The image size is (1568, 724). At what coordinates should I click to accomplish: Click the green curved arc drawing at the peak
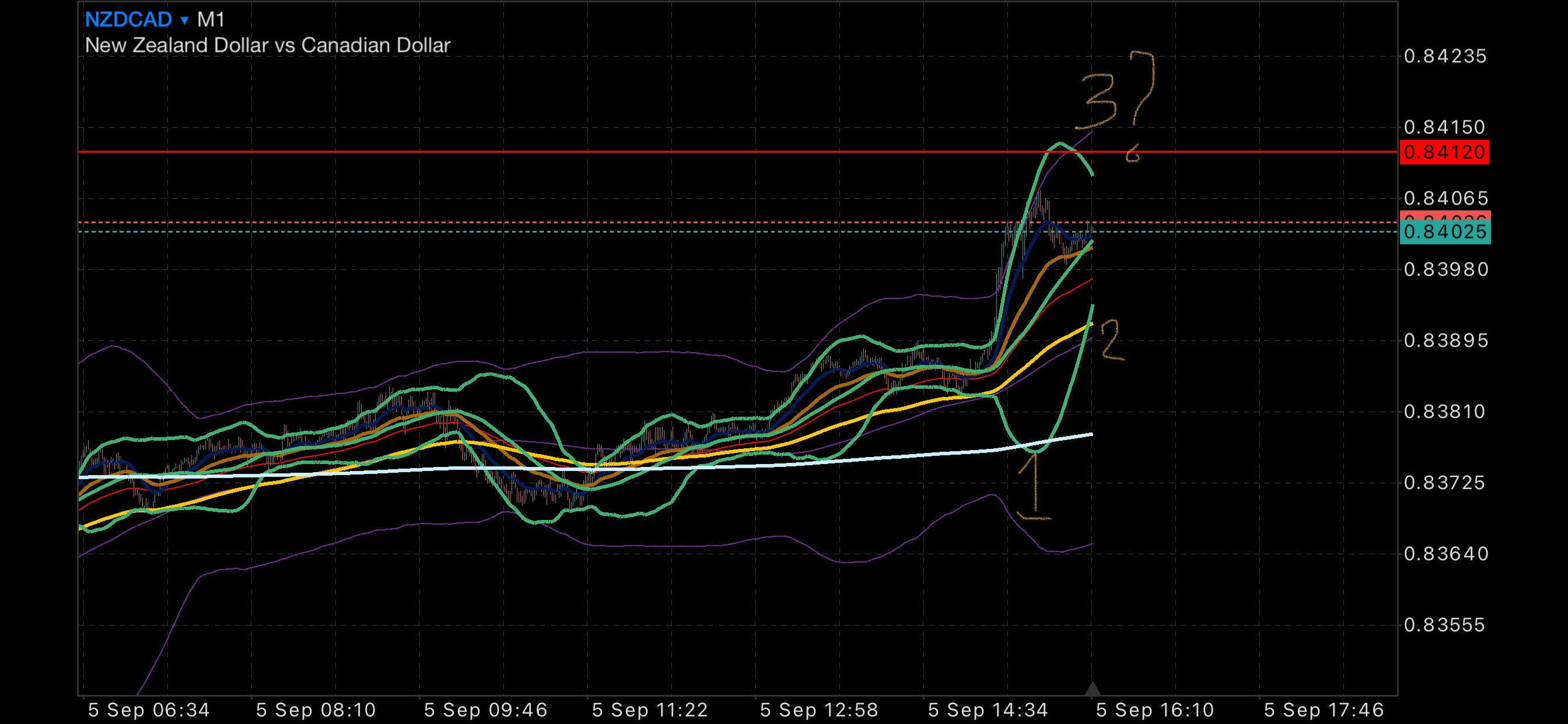1061,145
